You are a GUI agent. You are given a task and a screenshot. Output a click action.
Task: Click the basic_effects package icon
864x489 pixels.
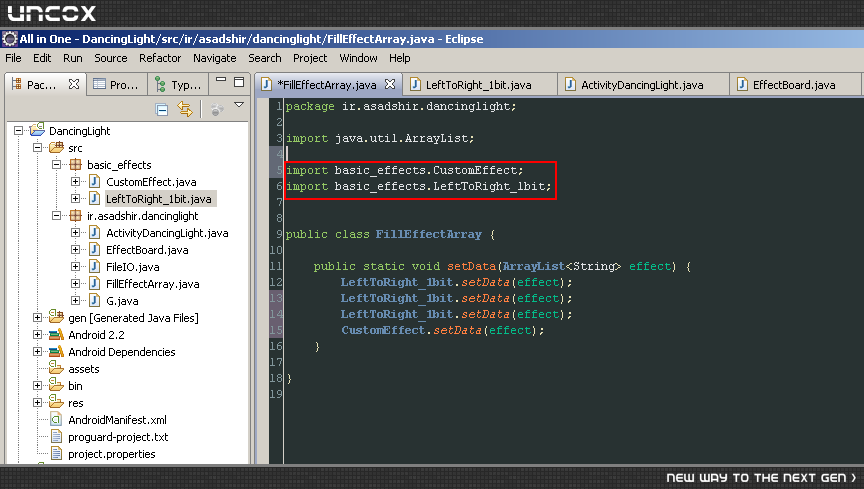[x=75, y=164]
